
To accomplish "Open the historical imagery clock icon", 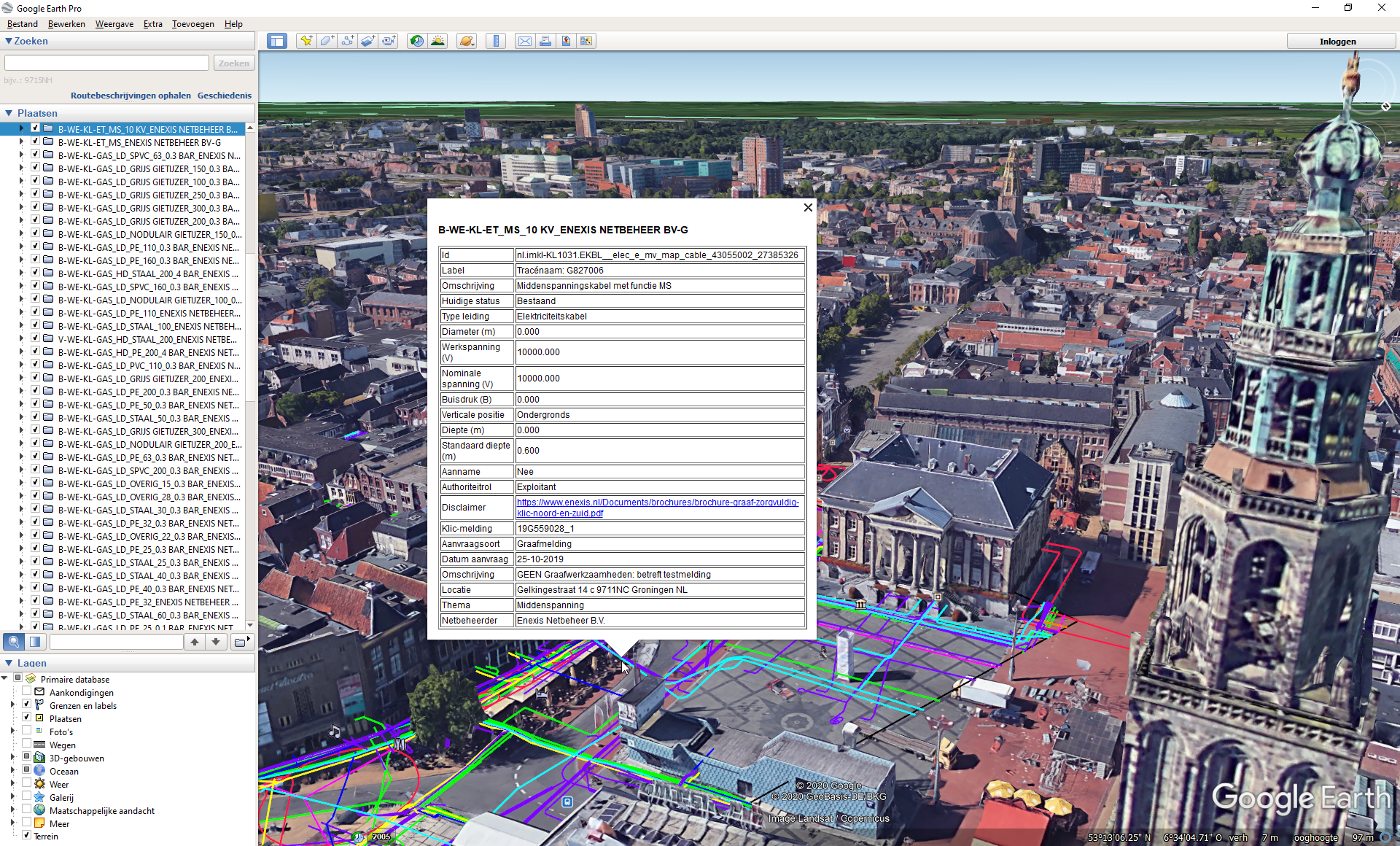I will 416,42.
